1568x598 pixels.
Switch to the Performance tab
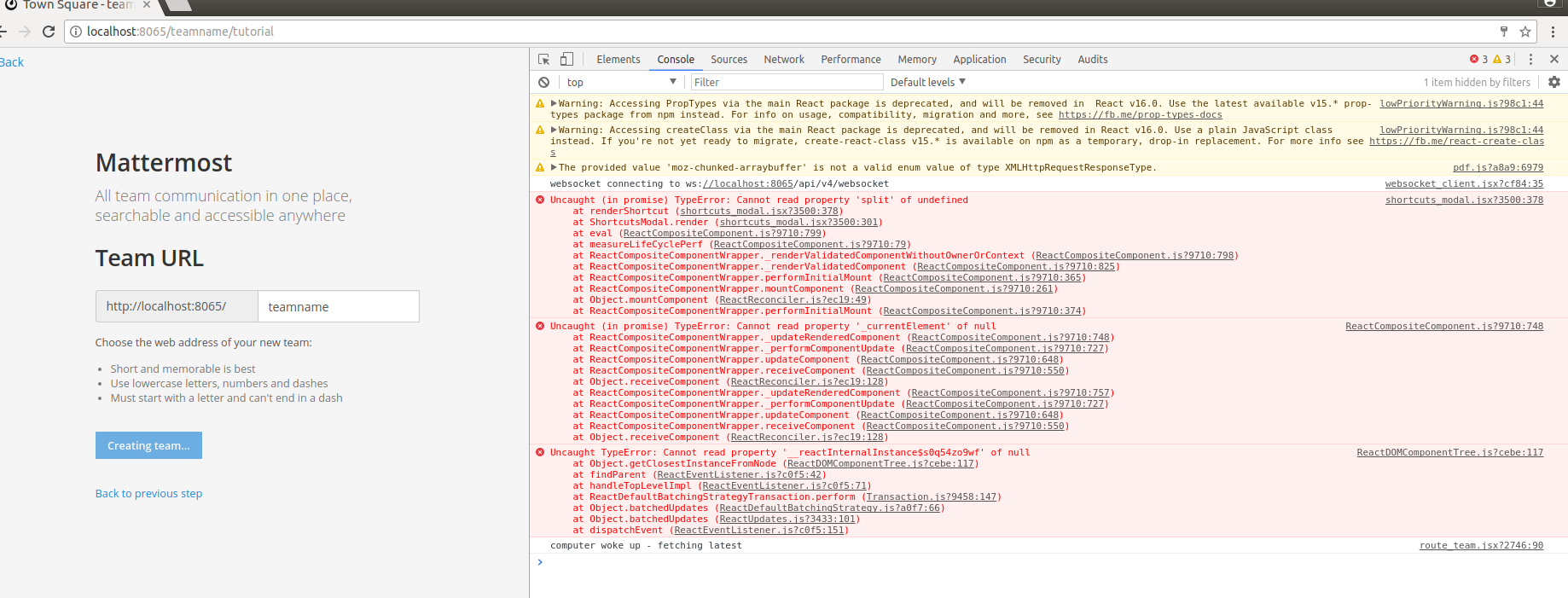pyautogui.click(x=851, y=59)
